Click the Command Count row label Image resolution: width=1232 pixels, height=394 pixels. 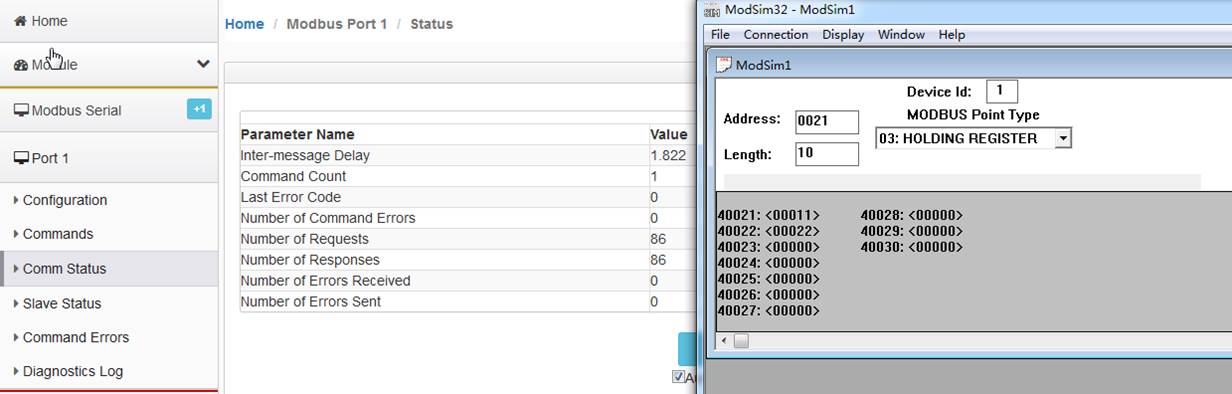click(x=293, y=176)
